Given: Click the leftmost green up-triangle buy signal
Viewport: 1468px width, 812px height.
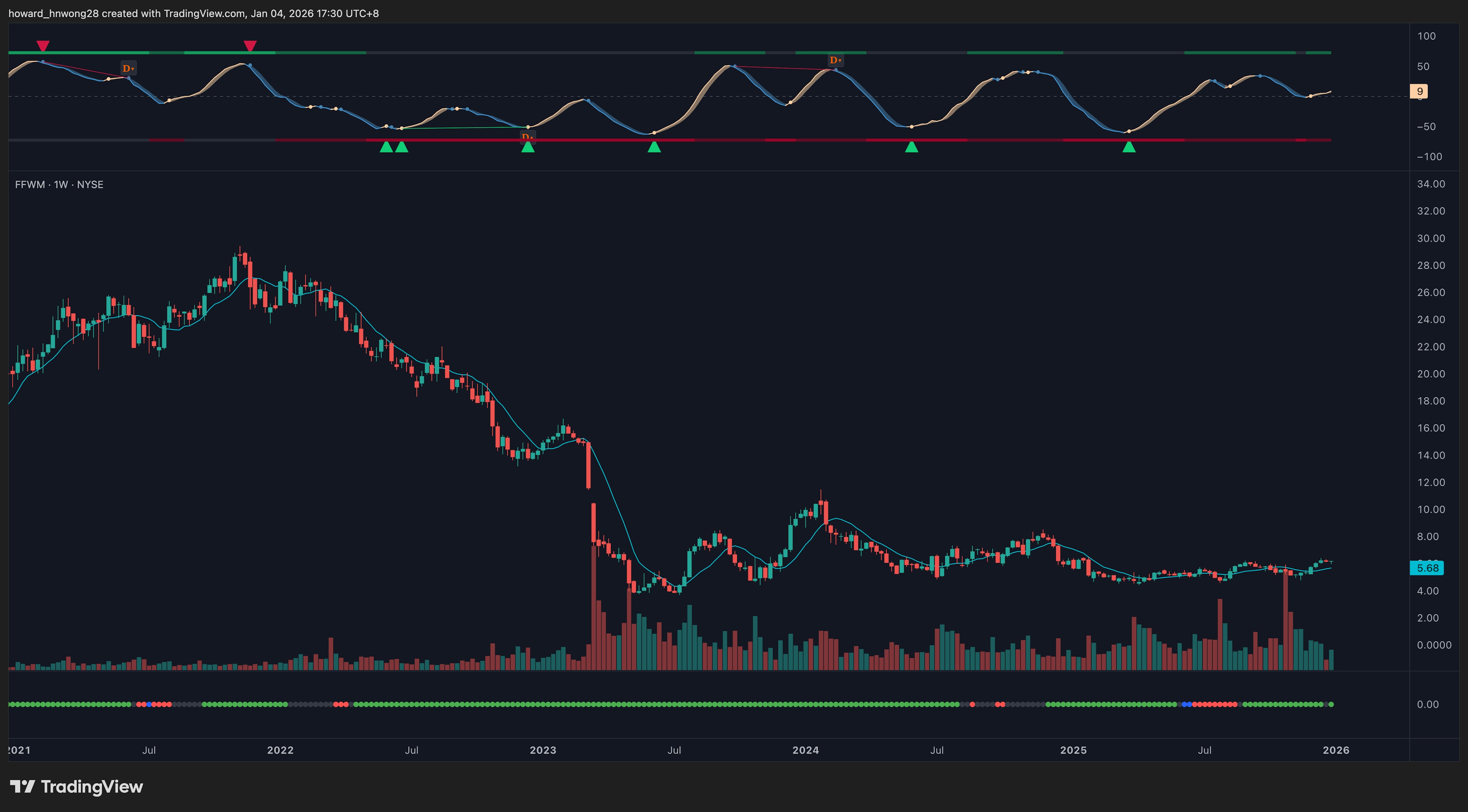Looking at the screenshot, I should pyautogui.click(x=386, y=147).
